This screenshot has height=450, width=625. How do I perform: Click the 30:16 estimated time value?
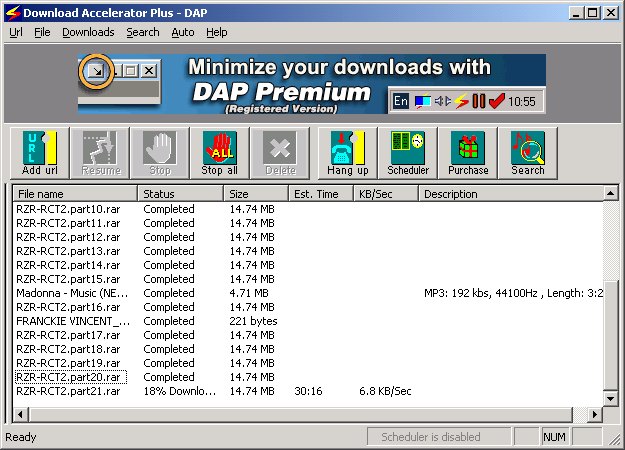tap(308, 391)
